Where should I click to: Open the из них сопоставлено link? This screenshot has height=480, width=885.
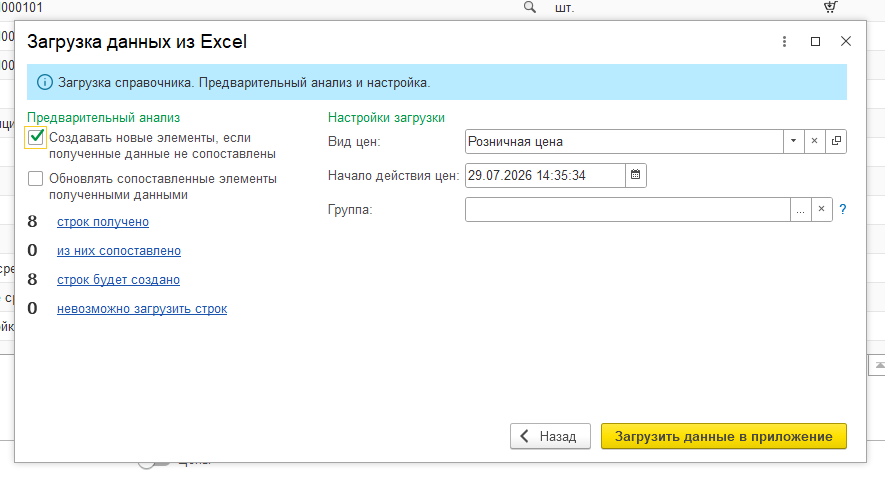click(x=119, y=251)
